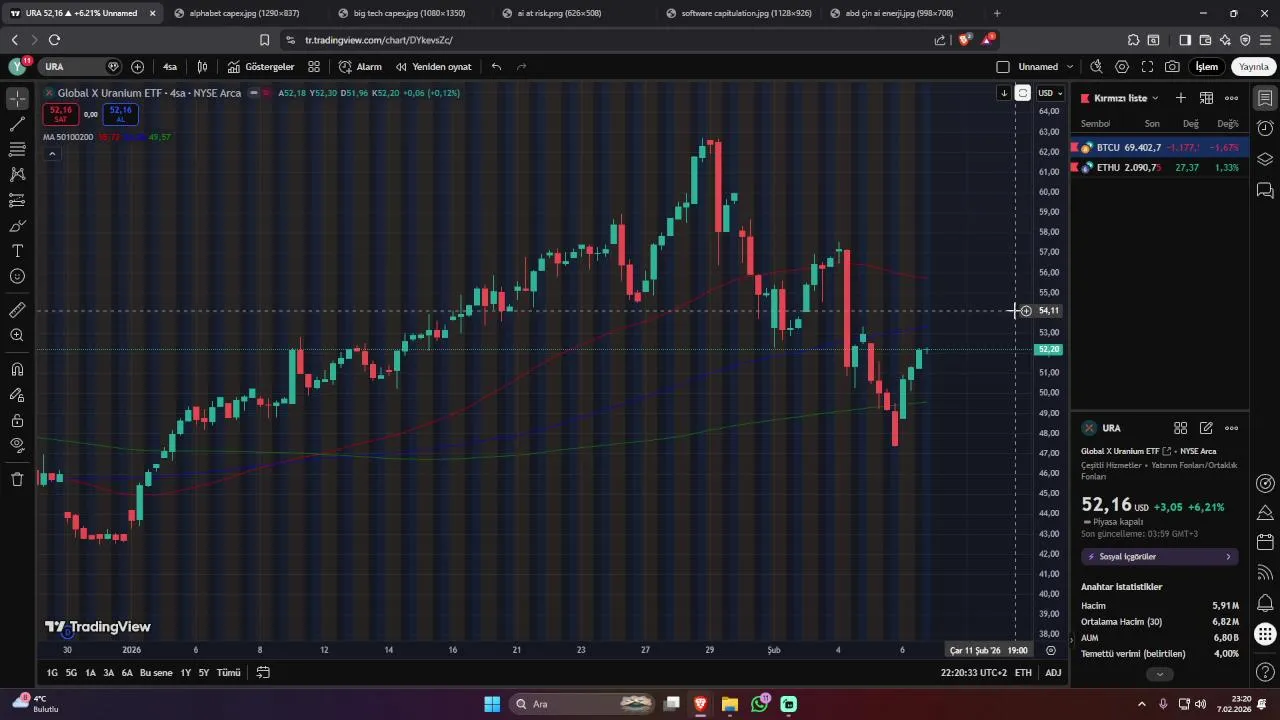The width and height of the screenshot is (1280, 720).
Task: Undo the last chart action
Action: 496,67
